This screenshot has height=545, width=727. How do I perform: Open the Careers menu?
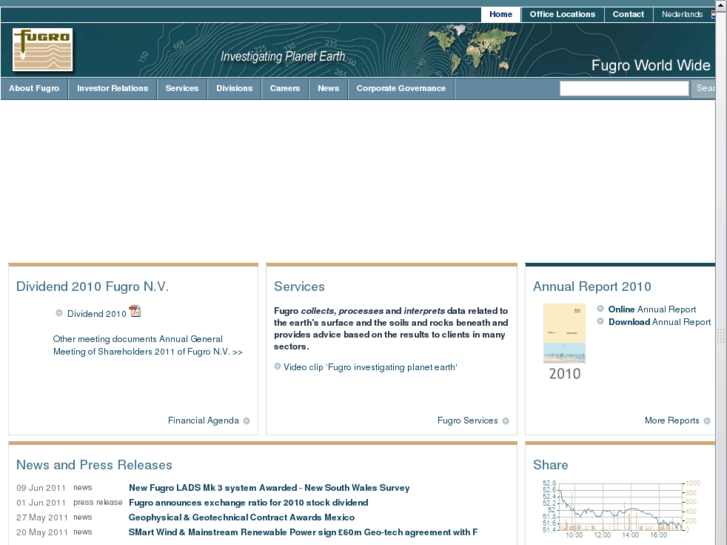[x=285, y=89]
